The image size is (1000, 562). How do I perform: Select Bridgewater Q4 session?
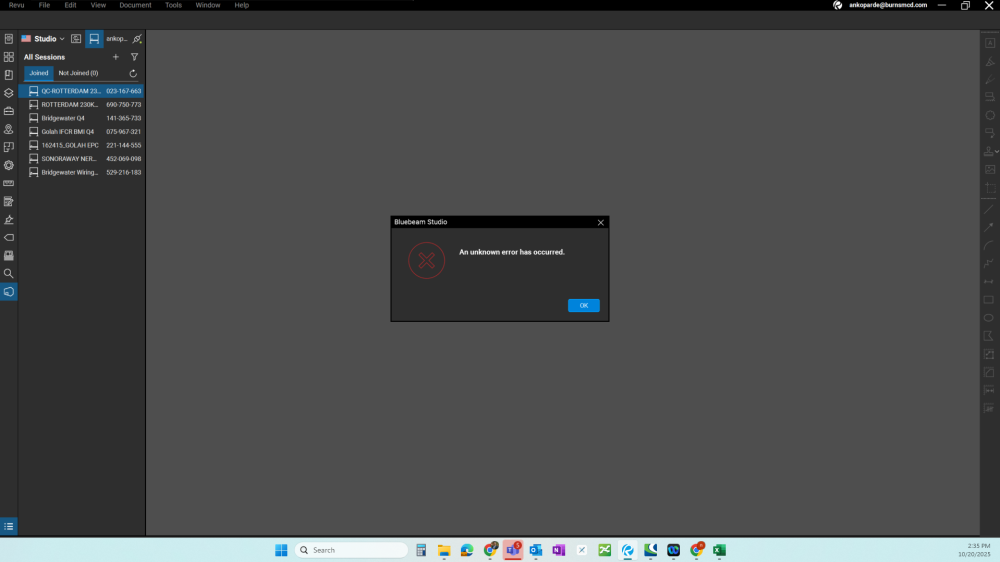coord(81,118)
